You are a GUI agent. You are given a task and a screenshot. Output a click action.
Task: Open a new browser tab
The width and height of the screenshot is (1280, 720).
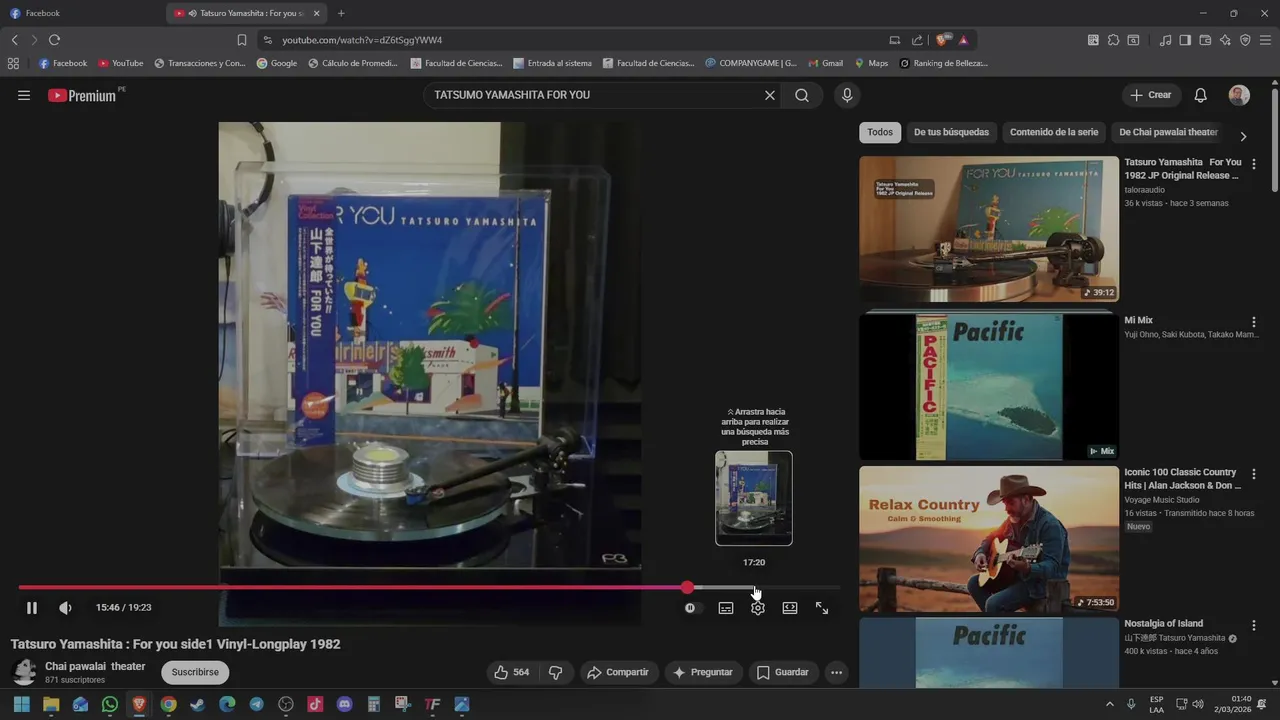click(341, 13)
